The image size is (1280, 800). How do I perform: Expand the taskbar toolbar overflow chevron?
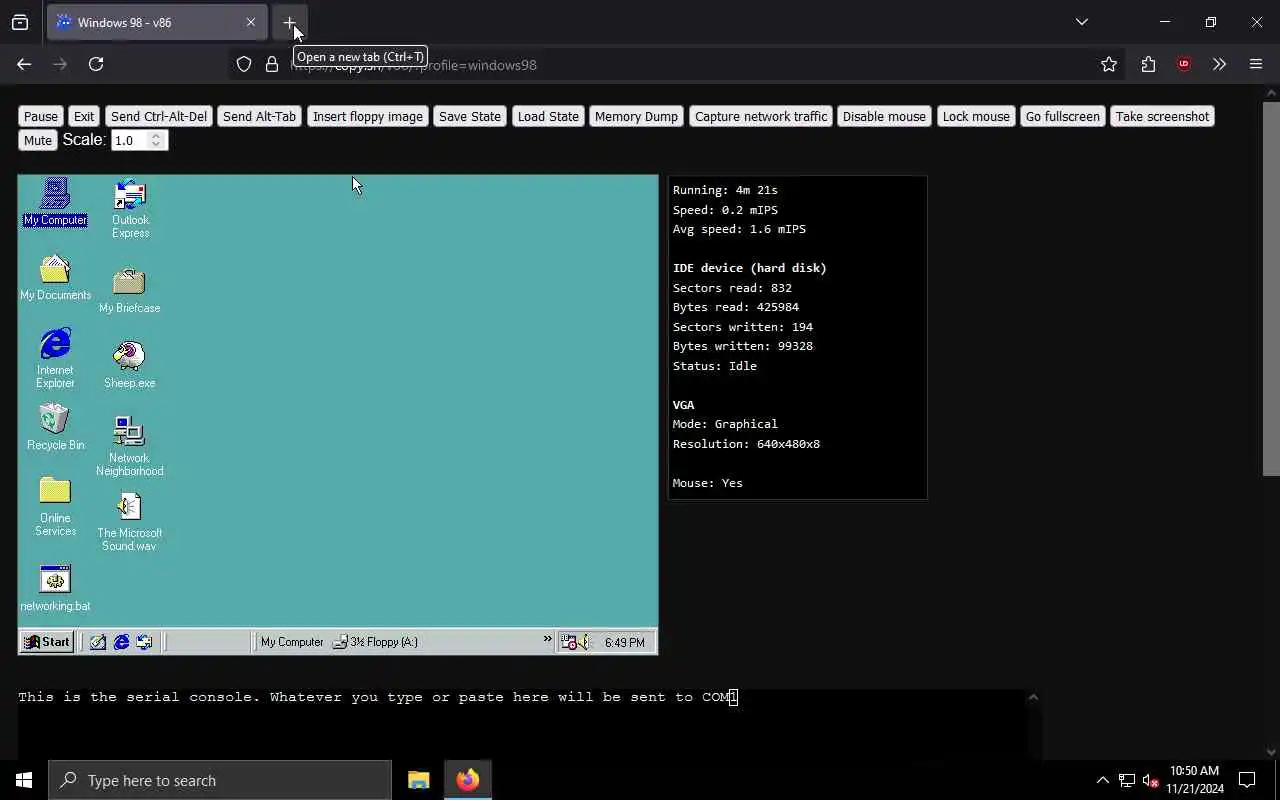point(547,639)
